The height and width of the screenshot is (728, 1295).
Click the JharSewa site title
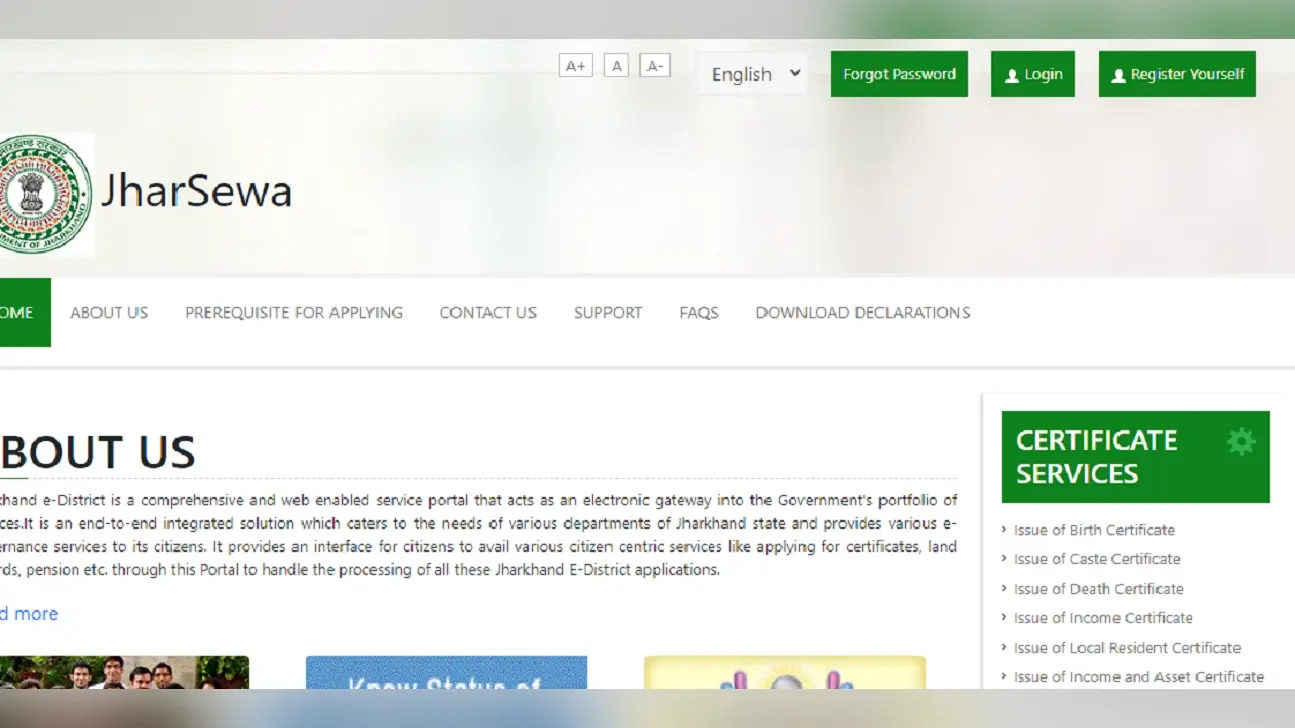coord(196,191)
